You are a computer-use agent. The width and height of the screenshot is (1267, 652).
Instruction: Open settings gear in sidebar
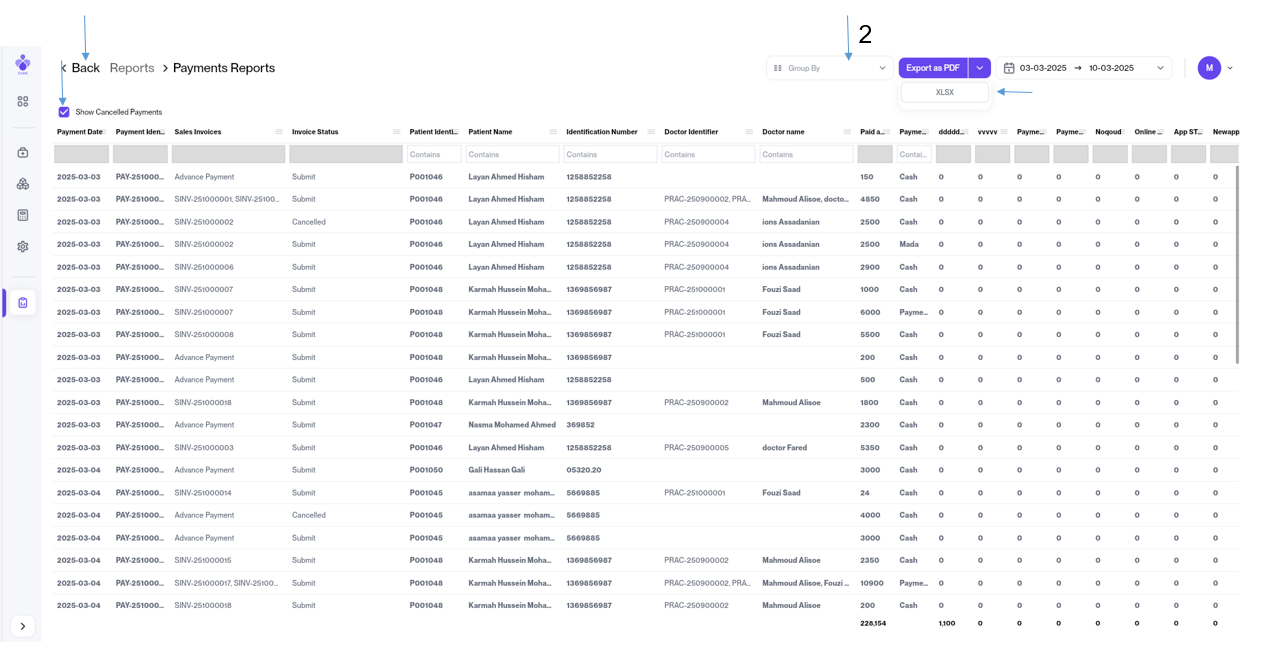coord(22,246)
